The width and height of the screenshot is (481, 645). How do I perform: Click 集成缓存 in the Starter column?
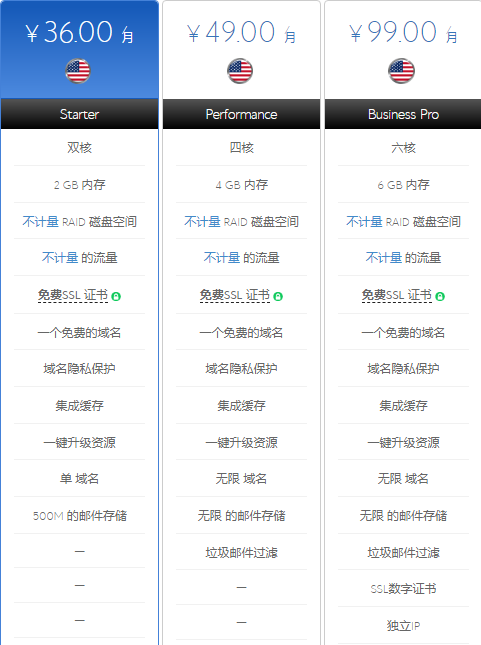click(x=79, y=406)
